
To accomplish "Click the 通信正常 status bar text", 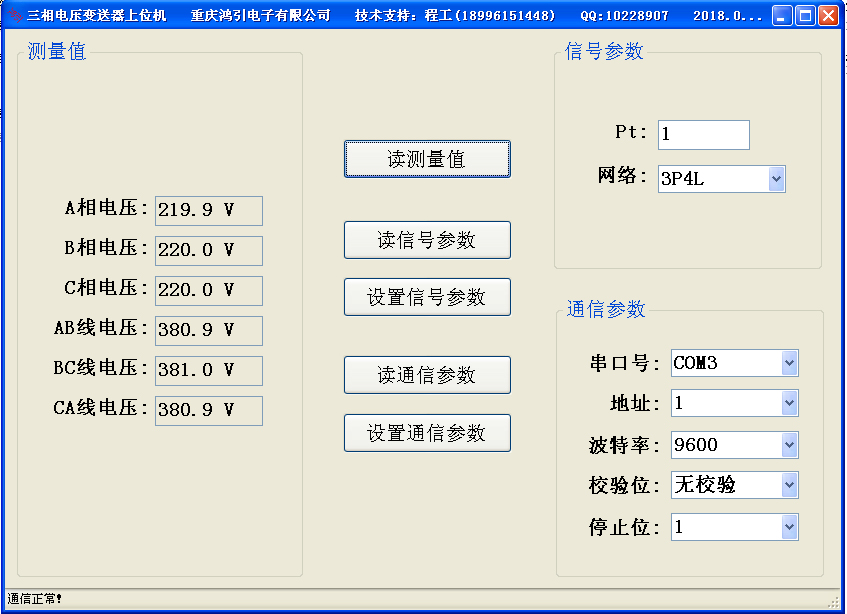I will [35, 599].
